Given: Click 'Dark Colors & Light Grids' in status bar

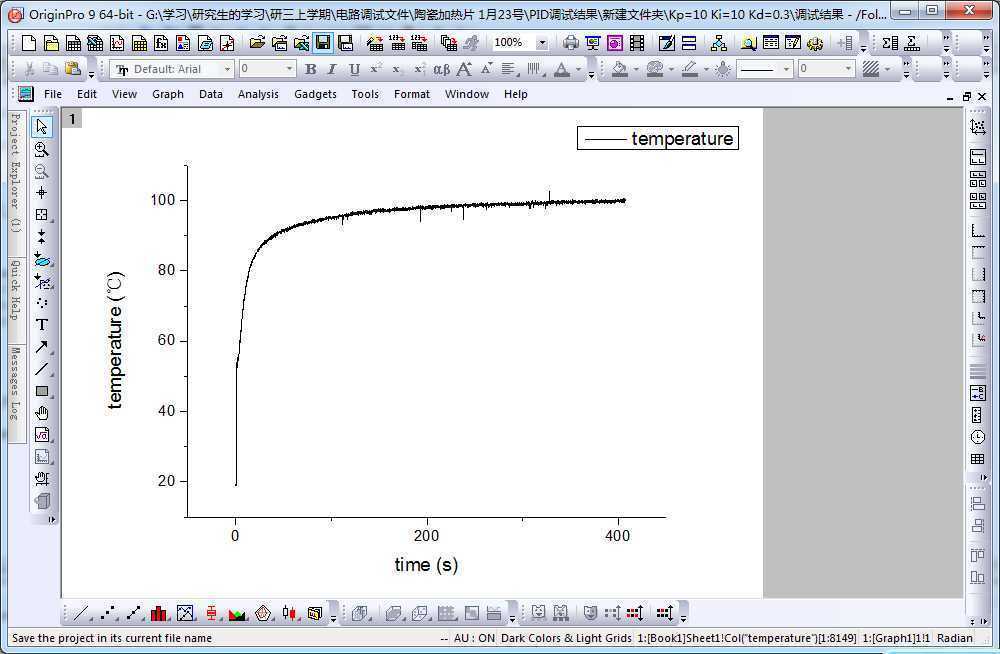Looking at the screenshot, I should coord(566,638).
